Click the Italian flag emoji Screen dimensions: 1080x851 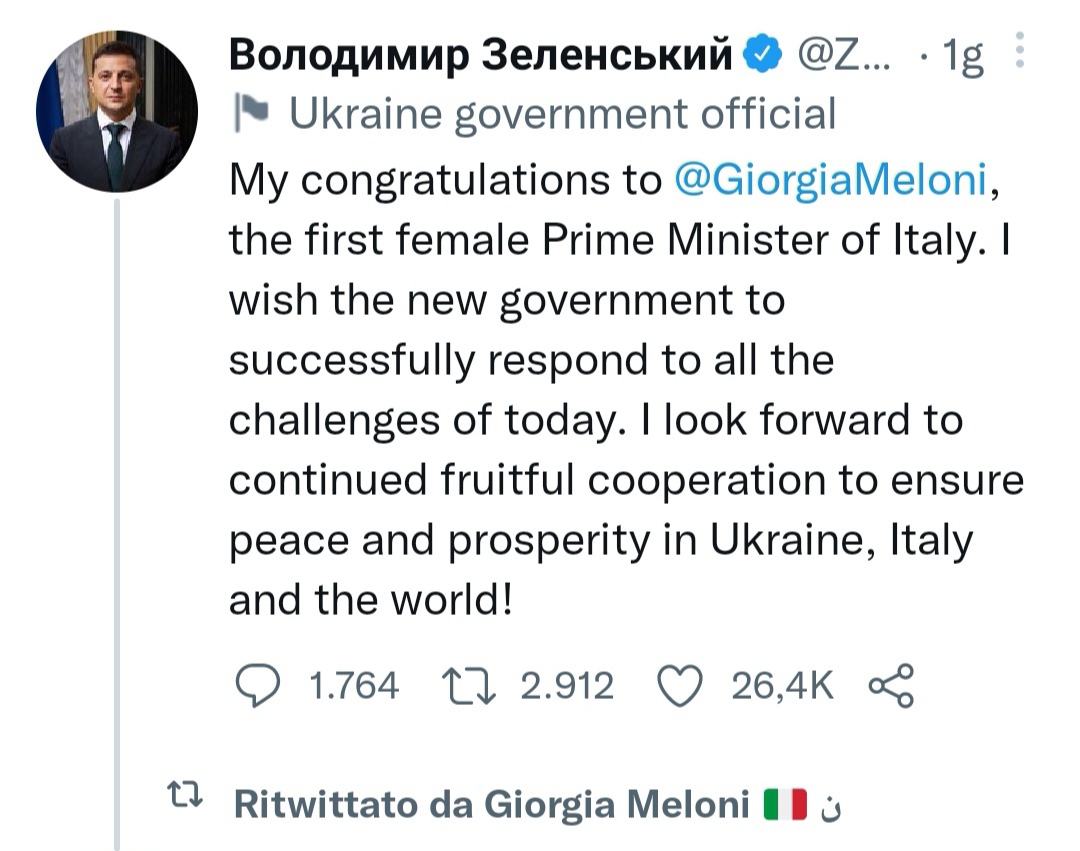(784, 804)
